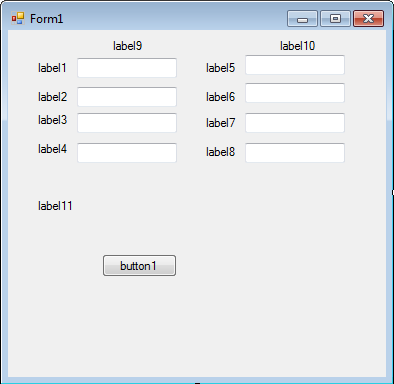This screenshot has width=394, height=384.
Task: Focus the text box next to label7
Action: (295, 123)
